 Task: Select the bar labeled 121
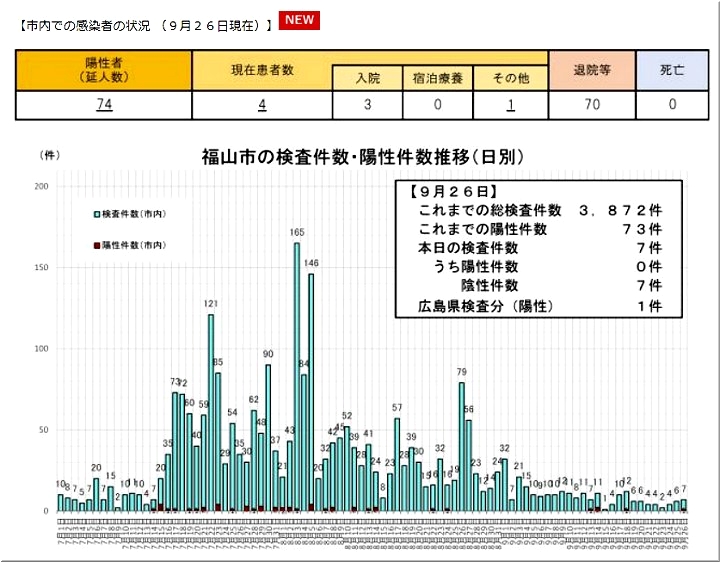coord(211,410)
